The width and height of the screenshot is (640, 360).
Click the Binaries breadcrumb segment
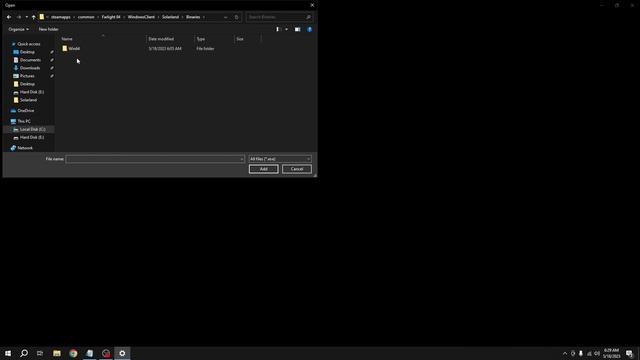[x=193, y=17]
